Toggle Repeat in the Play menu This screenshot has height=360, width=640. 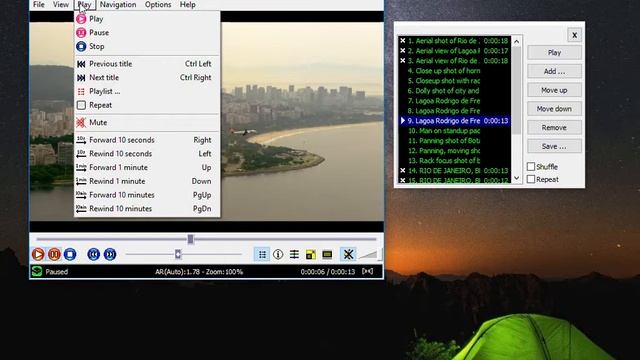coord(147,105)
